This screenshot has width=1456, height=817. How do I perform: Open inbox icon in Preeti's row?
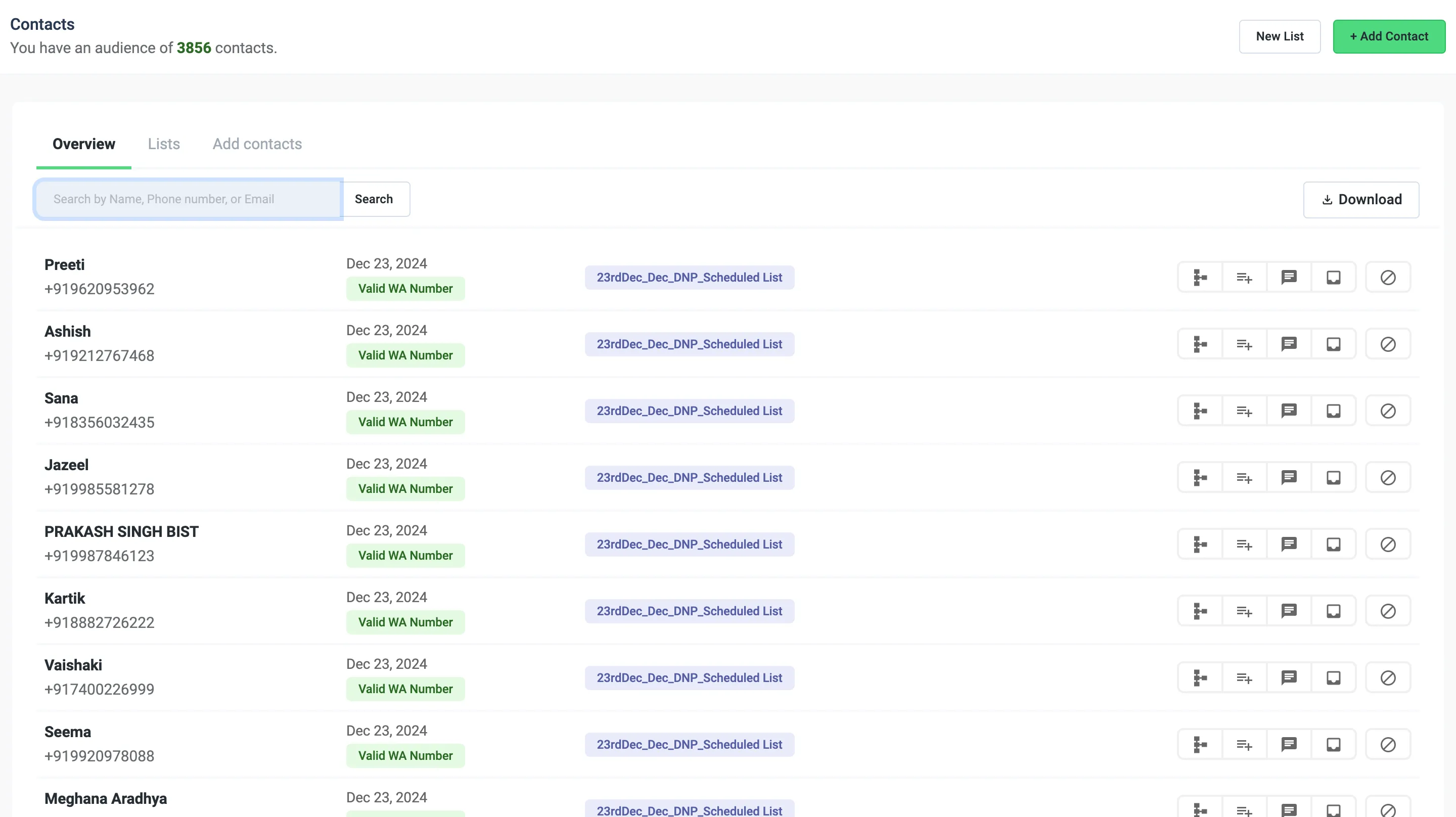click(x=1333, y=278)
